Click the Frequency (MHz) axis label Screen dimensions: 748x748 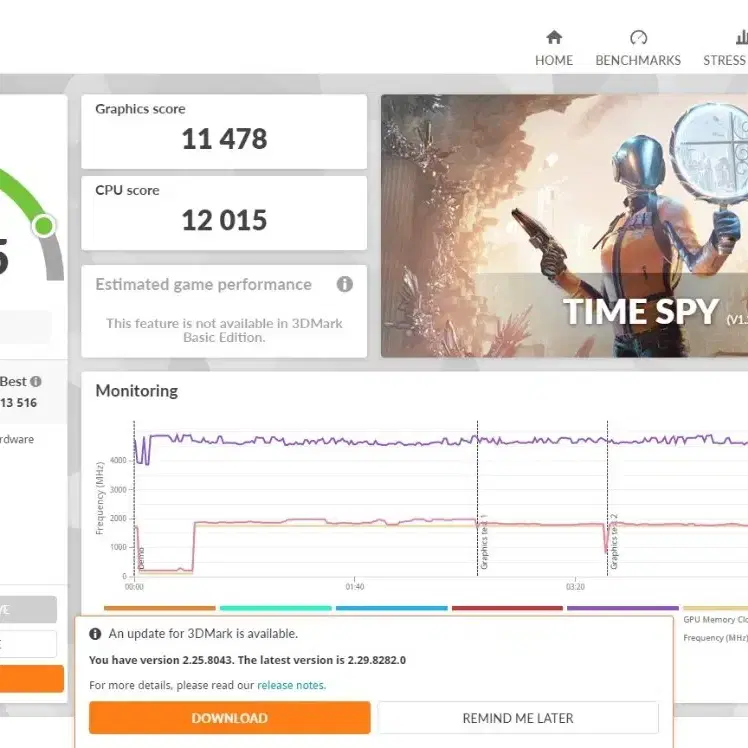(100, 498)
